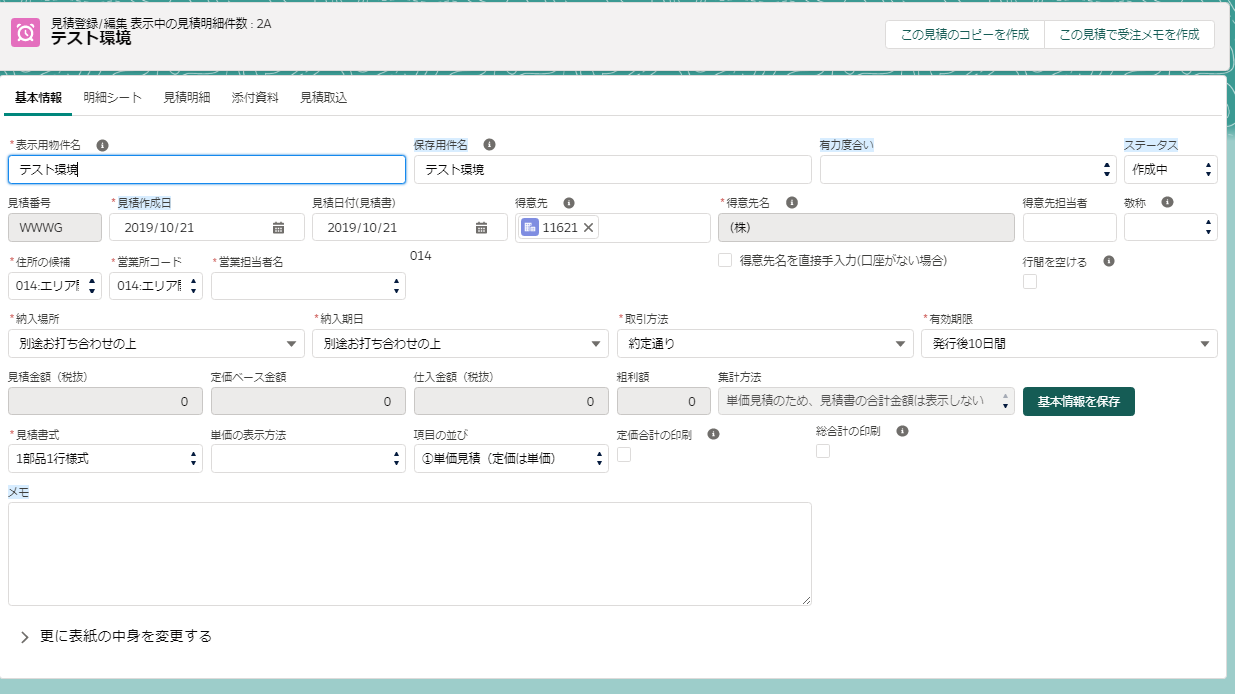
Task: Switch to 基本情報 tab
Action: click(x=39, y=98)
